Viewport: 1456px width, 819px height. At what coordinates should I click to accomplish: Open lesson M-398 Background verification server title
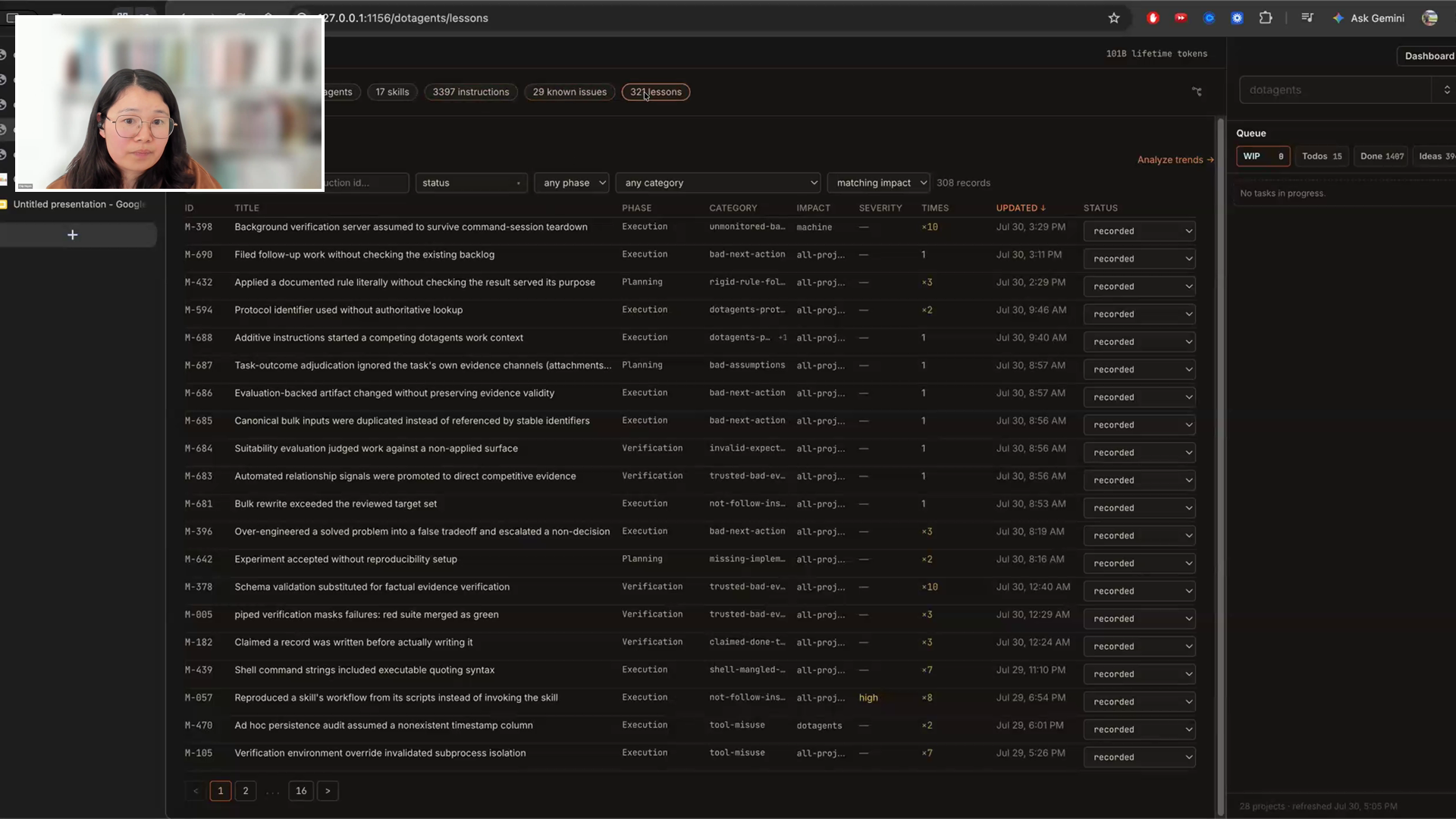pyautogui.click(x=410, y=227)
